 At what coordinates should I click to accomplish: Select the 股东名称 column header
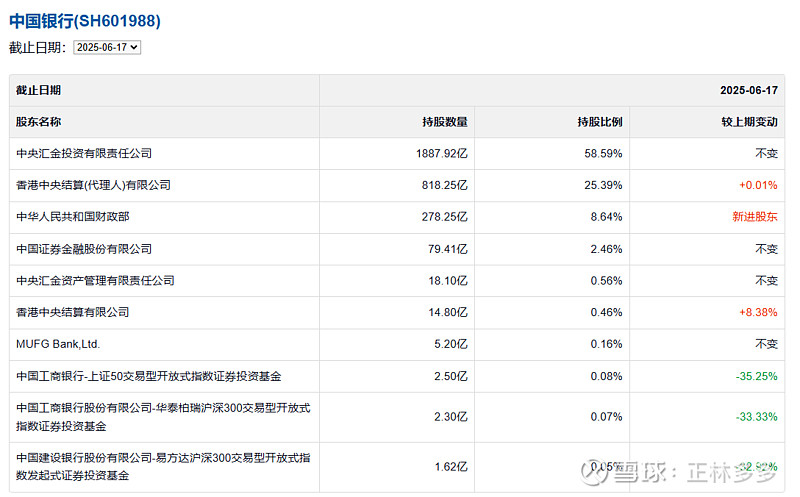click(38, 122)
